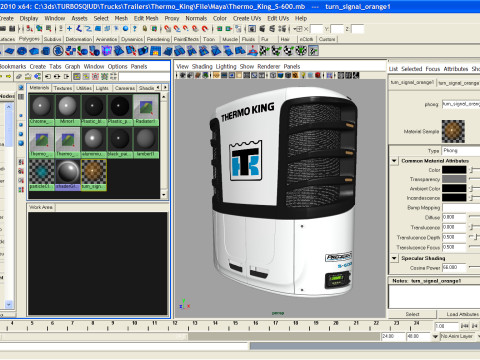The height and width of the screenshot is (360, 480).
Task: Select the lambert1 material swatch
Action: click(x=146, y=142)
